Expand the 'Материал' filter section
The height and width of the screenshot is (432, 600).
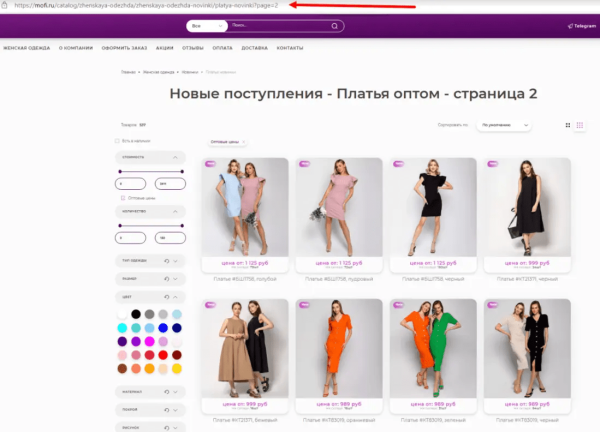click(175, 392)
